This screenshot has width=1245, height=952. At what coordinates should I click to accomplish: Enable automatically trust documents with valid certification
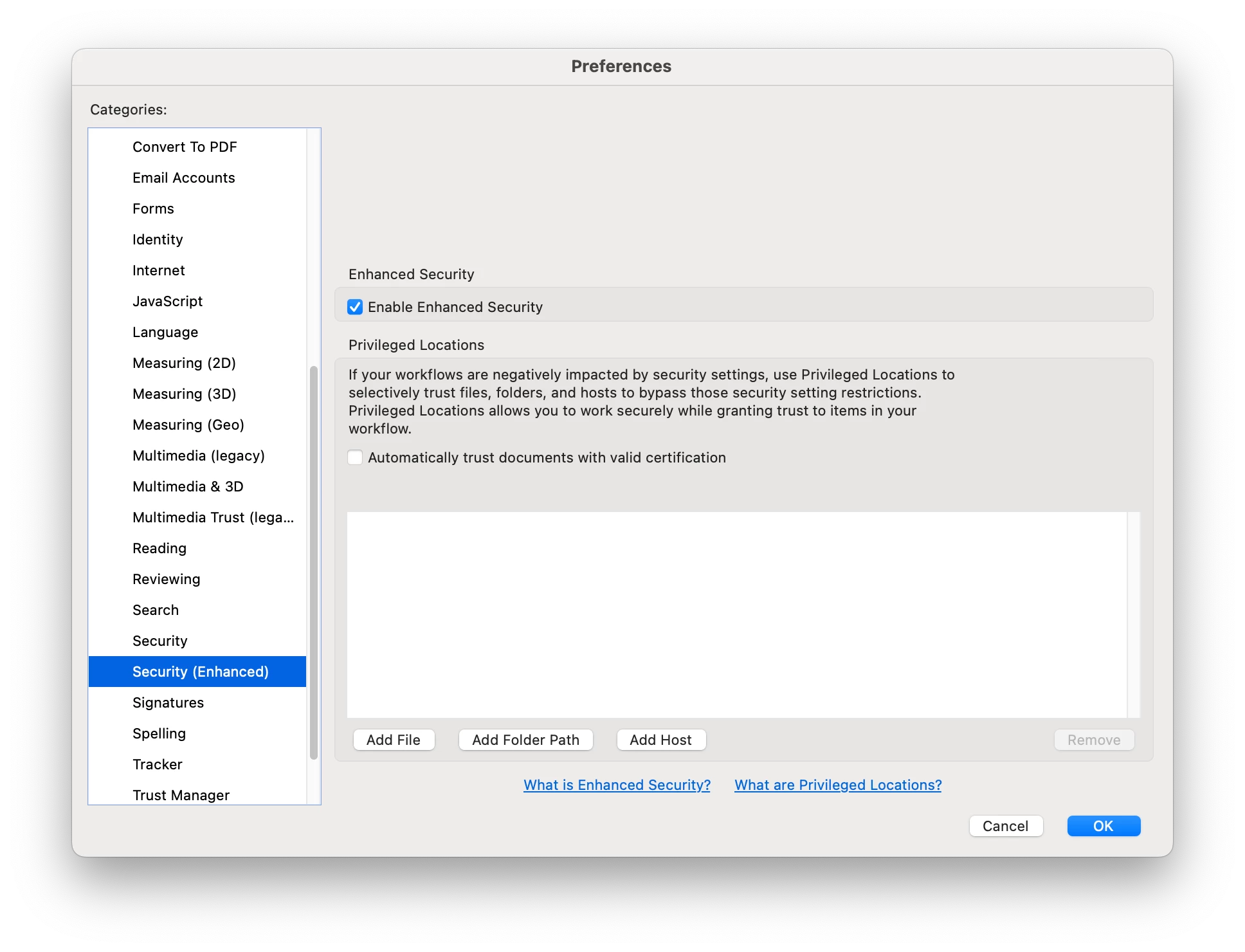click(355, 457)
